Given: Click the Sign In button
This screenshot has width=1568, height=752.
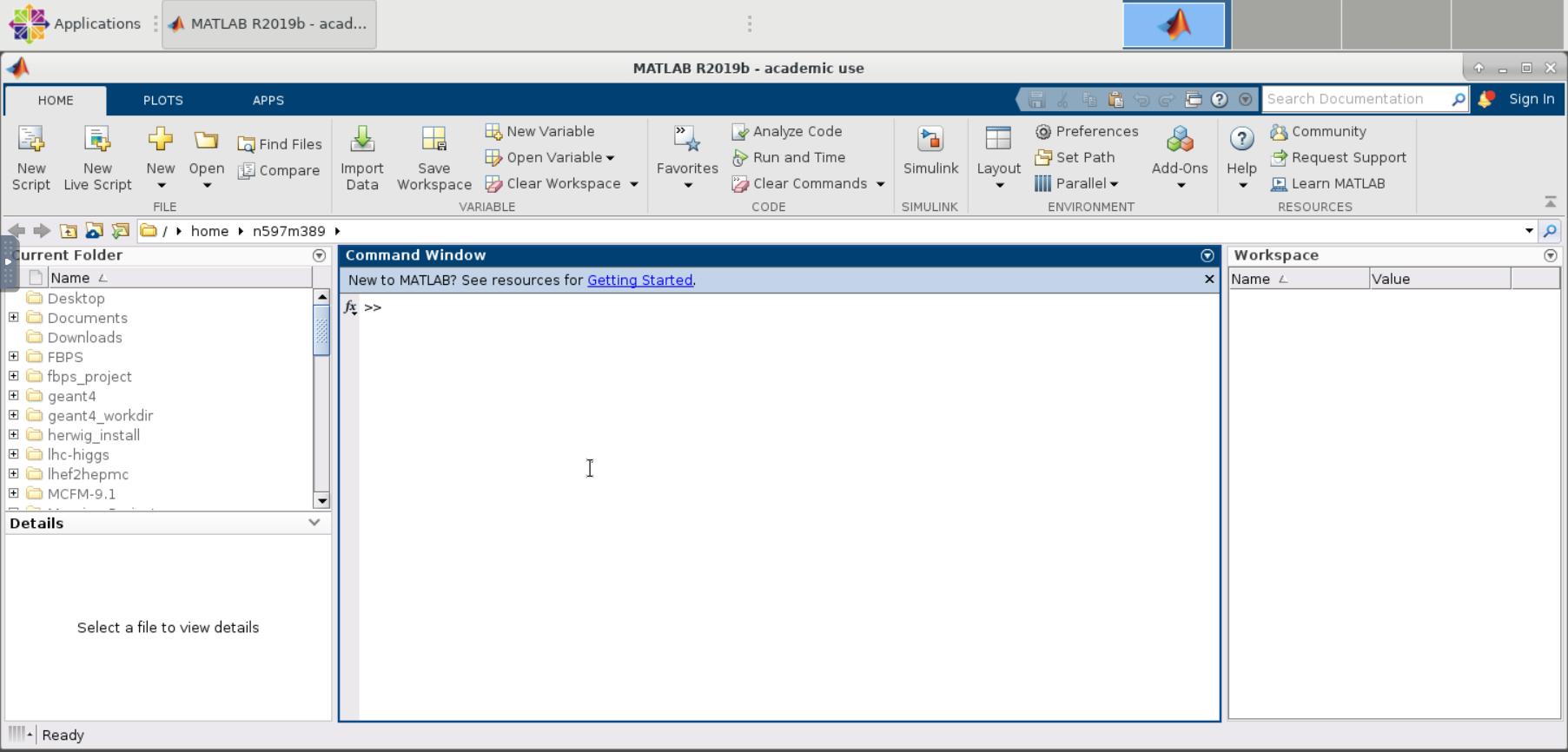Looking at the screenshot, I should (1532, 99).
